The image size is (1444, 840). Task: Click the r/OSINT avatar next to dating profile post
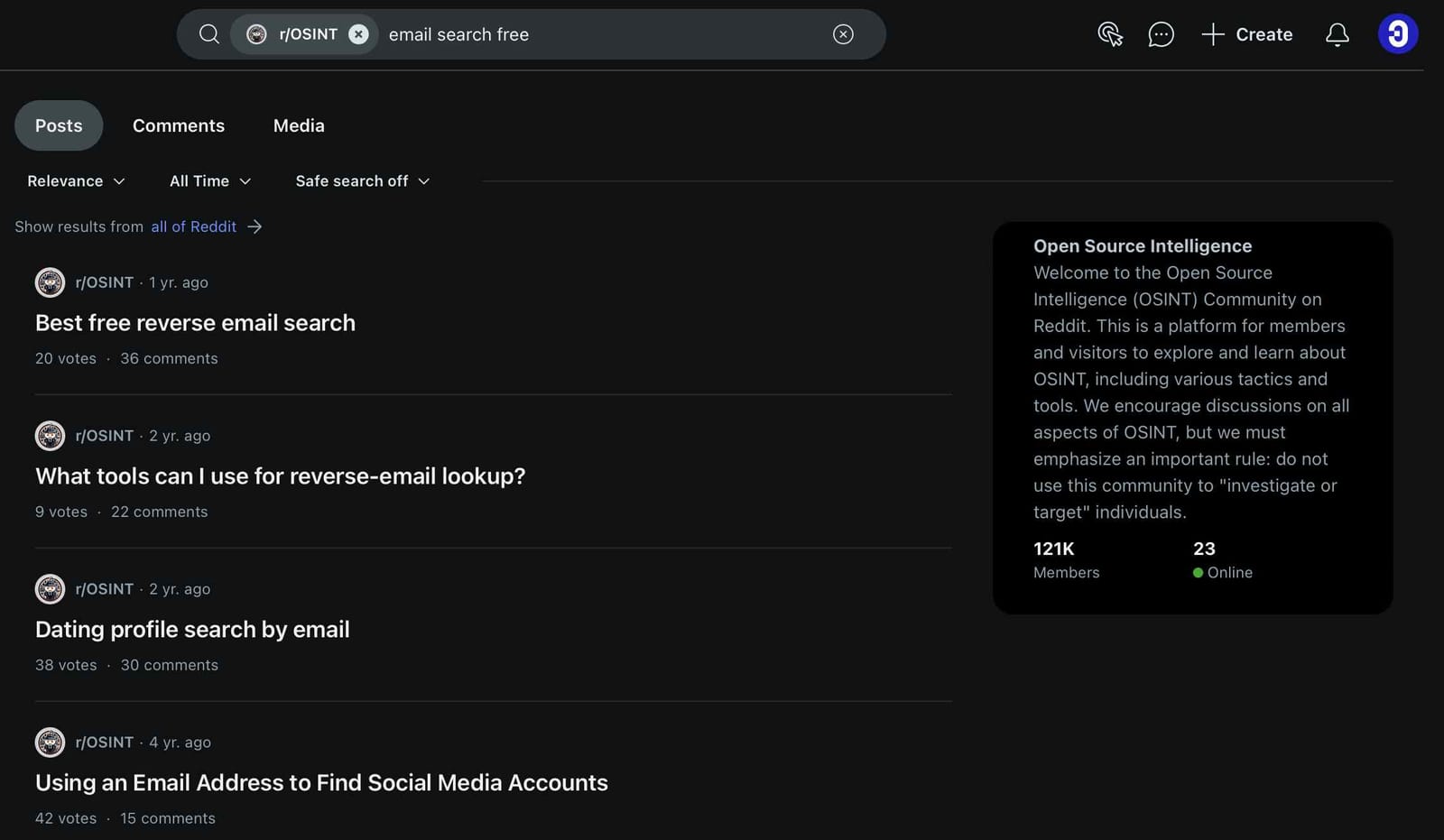click(50, 589)
